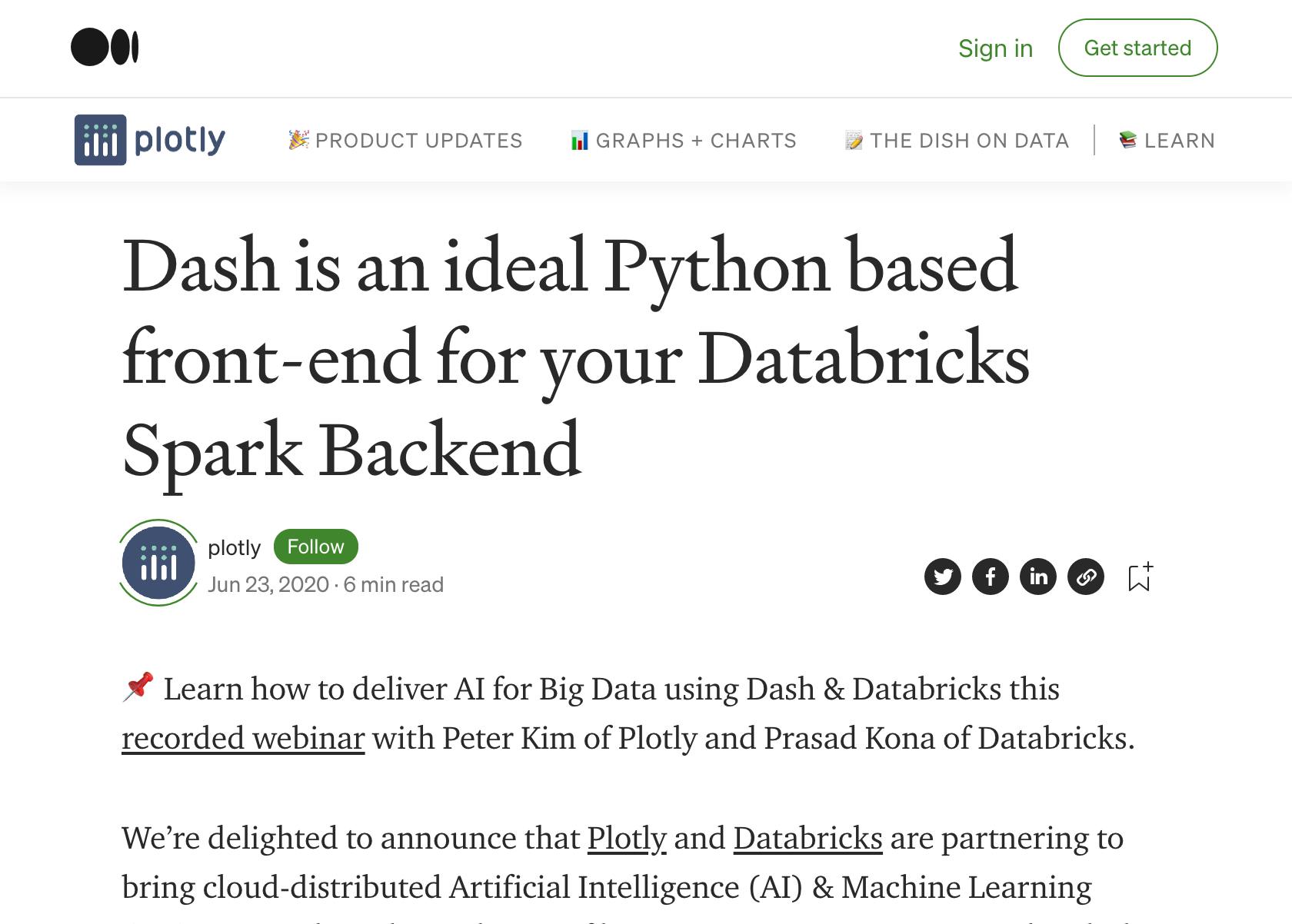This screenshot has width=1292, height=924.
Task: Open the Plotly hyperlink in paragraph
Action: click(627, 838)
